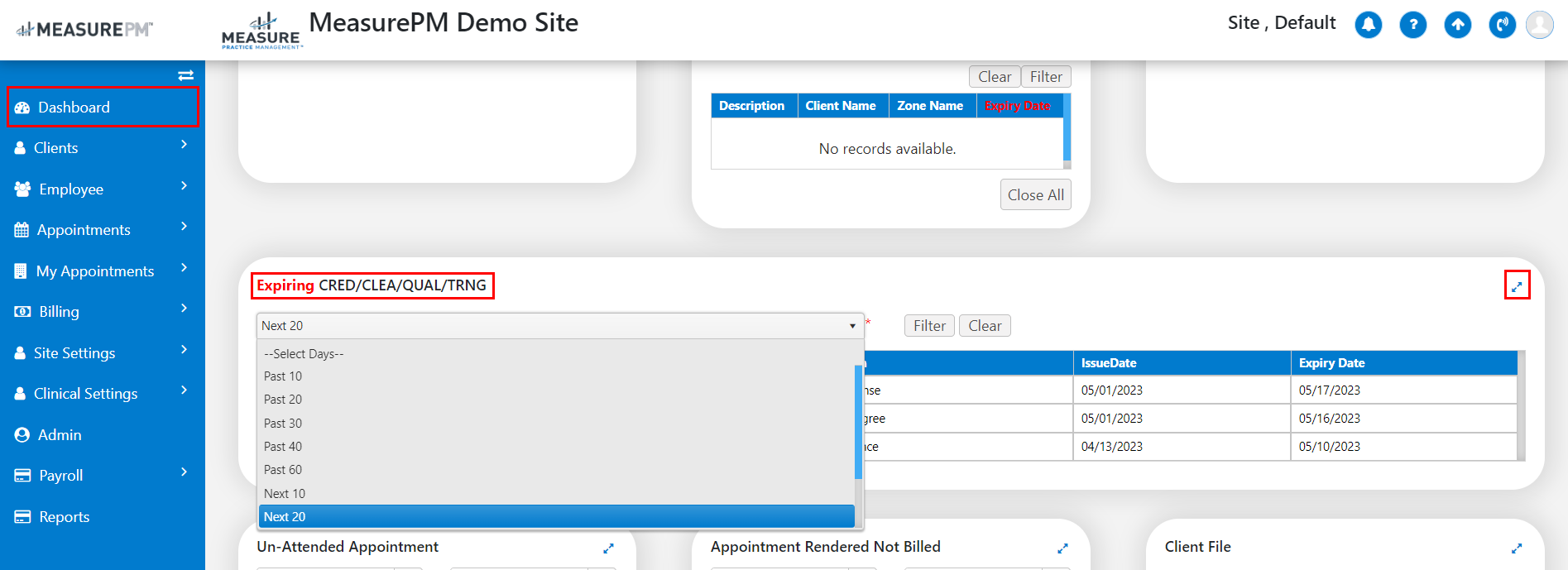Click Site , Default user label
1568x570 pixels.
pos(1281,23)
